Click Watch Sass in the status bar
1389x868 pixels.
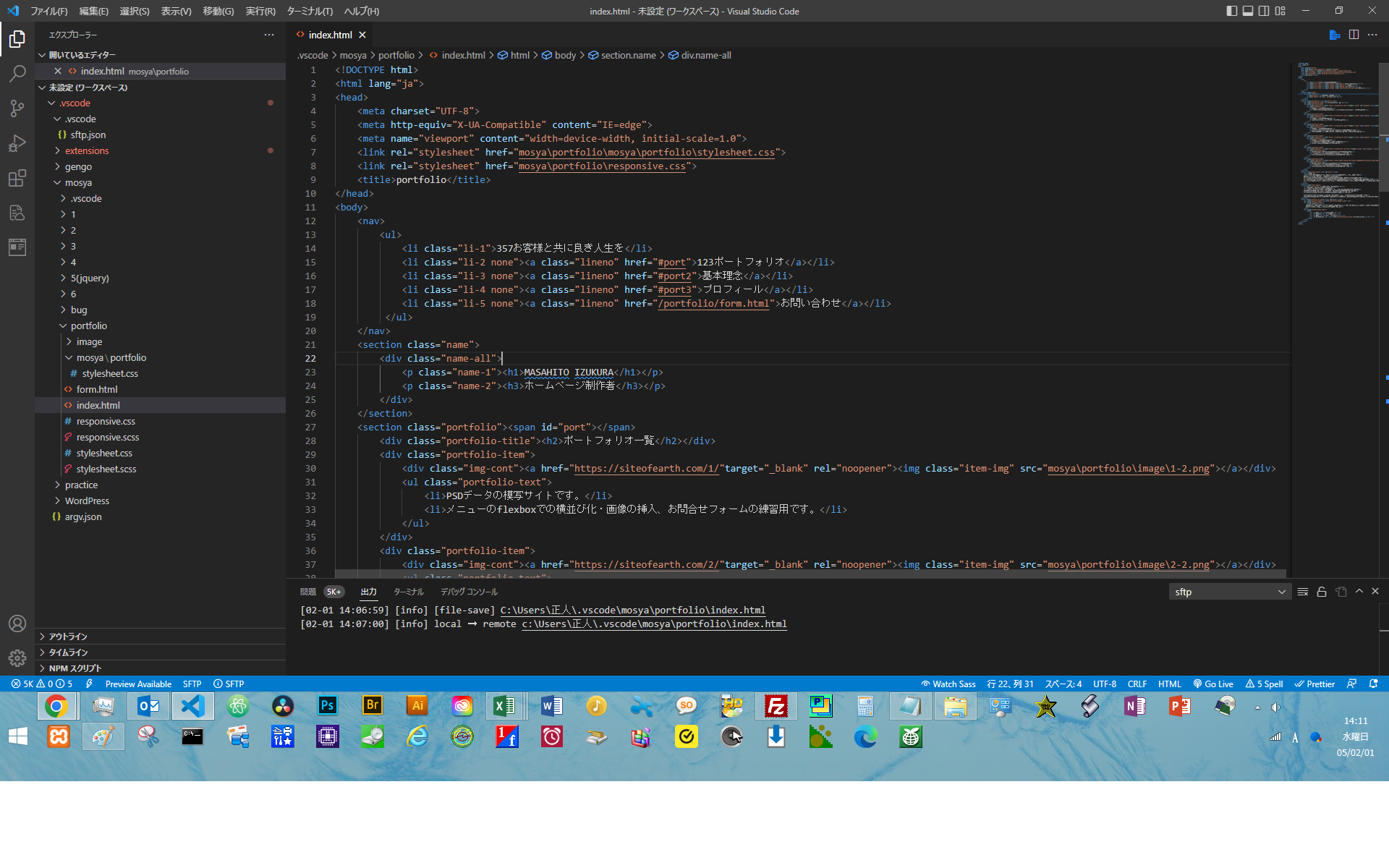pyautogui.click(x=948, y=684)
